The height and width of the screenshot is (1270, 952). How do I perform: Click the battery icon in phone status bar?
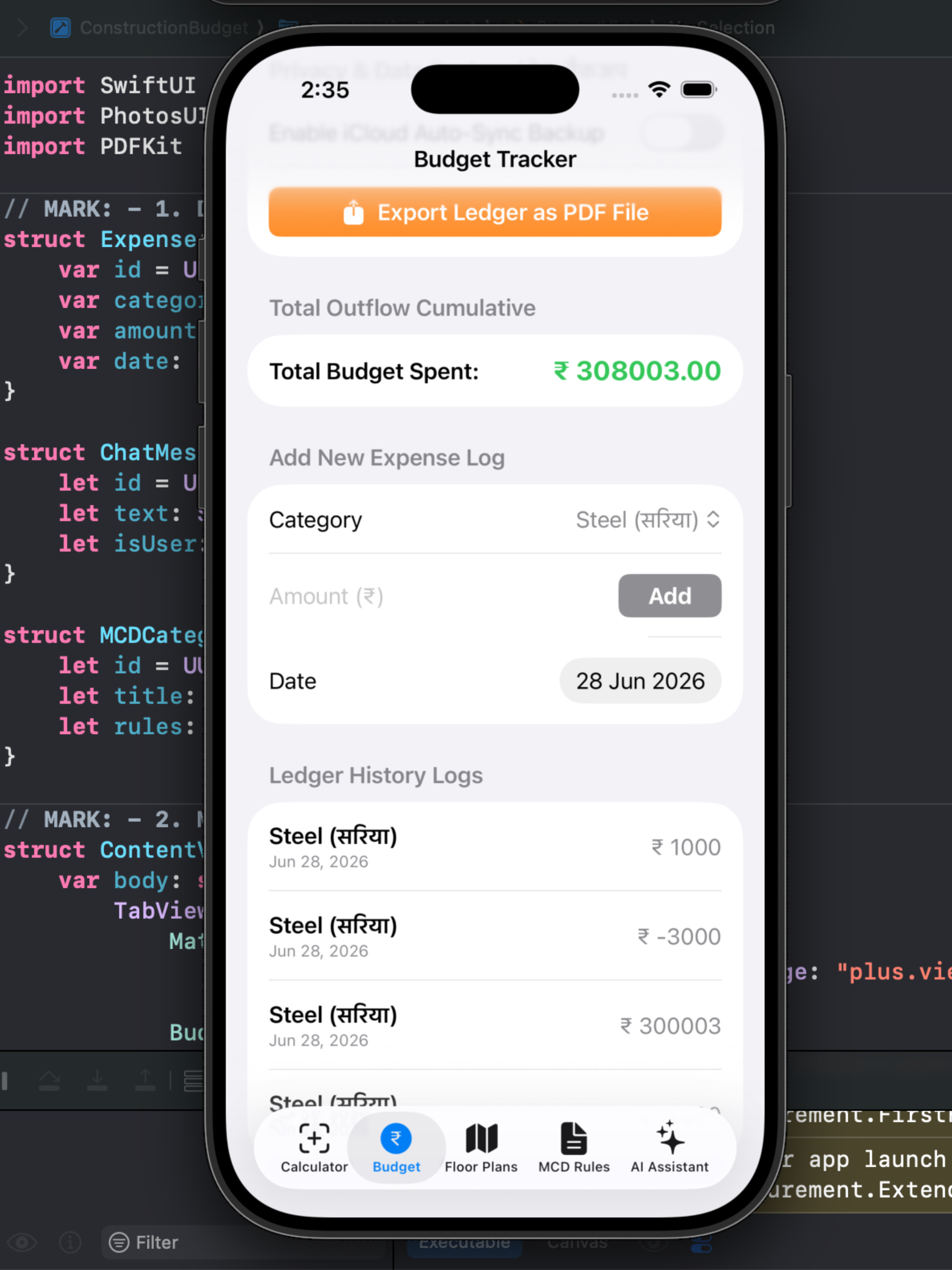[x=699, y=90]
